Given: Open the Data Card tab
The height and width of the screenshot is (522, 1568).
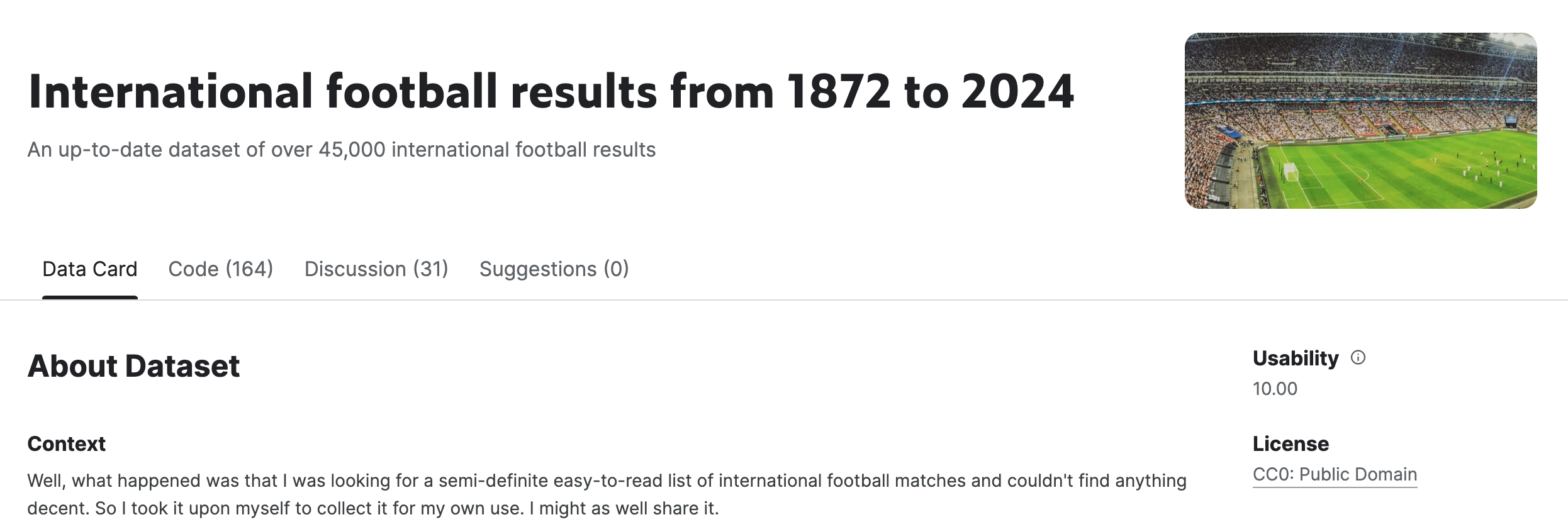Looking at the screenshot, I should [x=90, y=269].
